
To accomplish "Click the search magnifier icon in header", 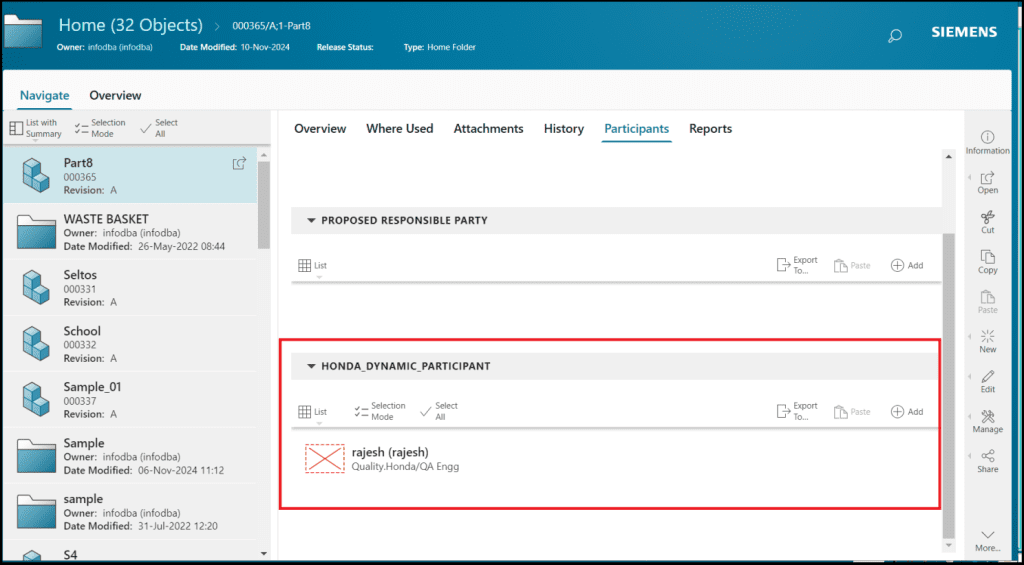I will (895, 36).
